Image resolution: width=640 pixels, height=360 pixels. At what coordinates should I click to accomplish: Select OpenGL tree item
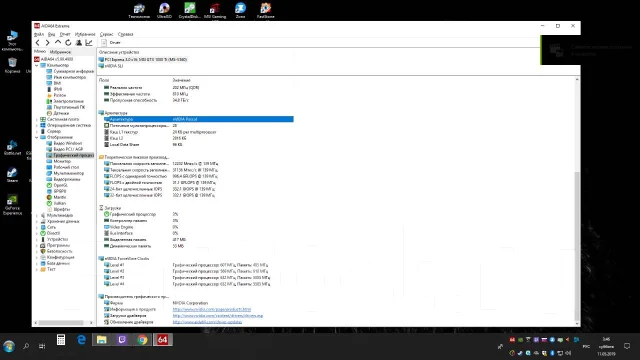point(57,185)
